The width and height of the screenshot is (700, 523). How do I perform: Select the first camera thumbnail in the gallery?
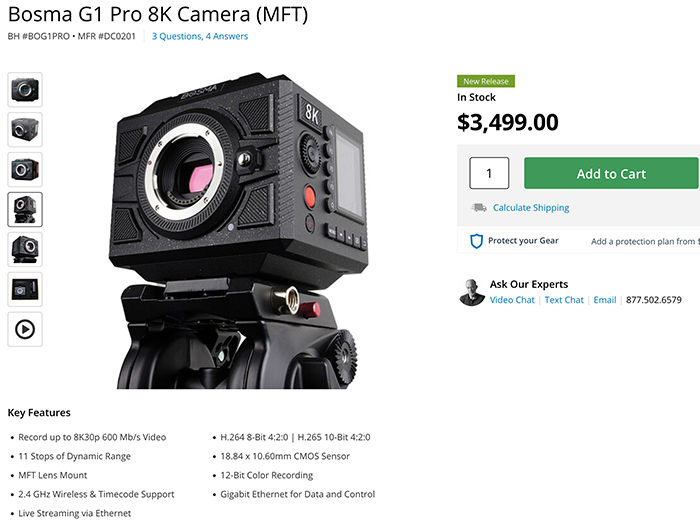(25, 89)
